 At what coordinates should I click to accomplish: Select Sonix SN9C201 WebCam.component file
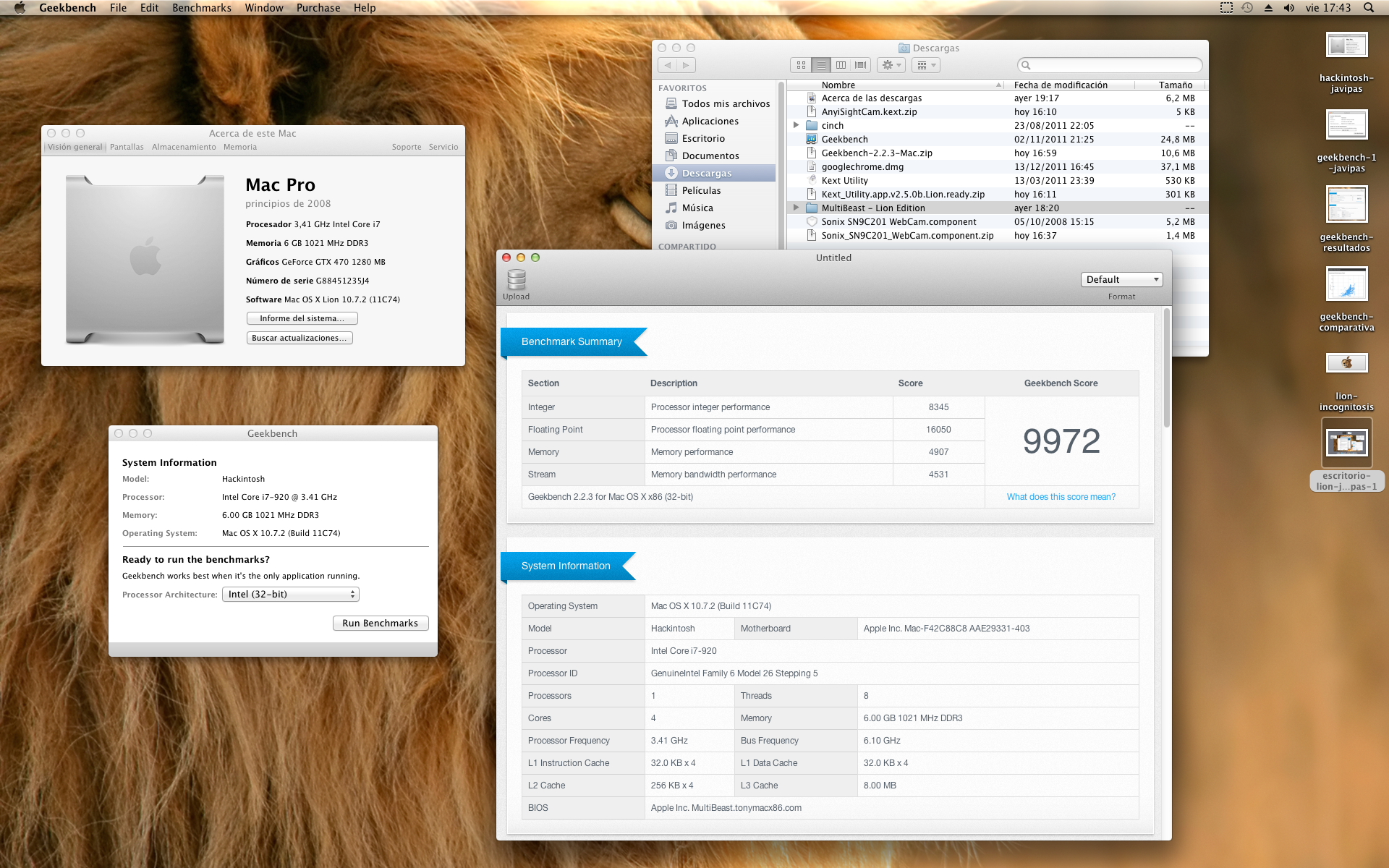click(997, 221)
